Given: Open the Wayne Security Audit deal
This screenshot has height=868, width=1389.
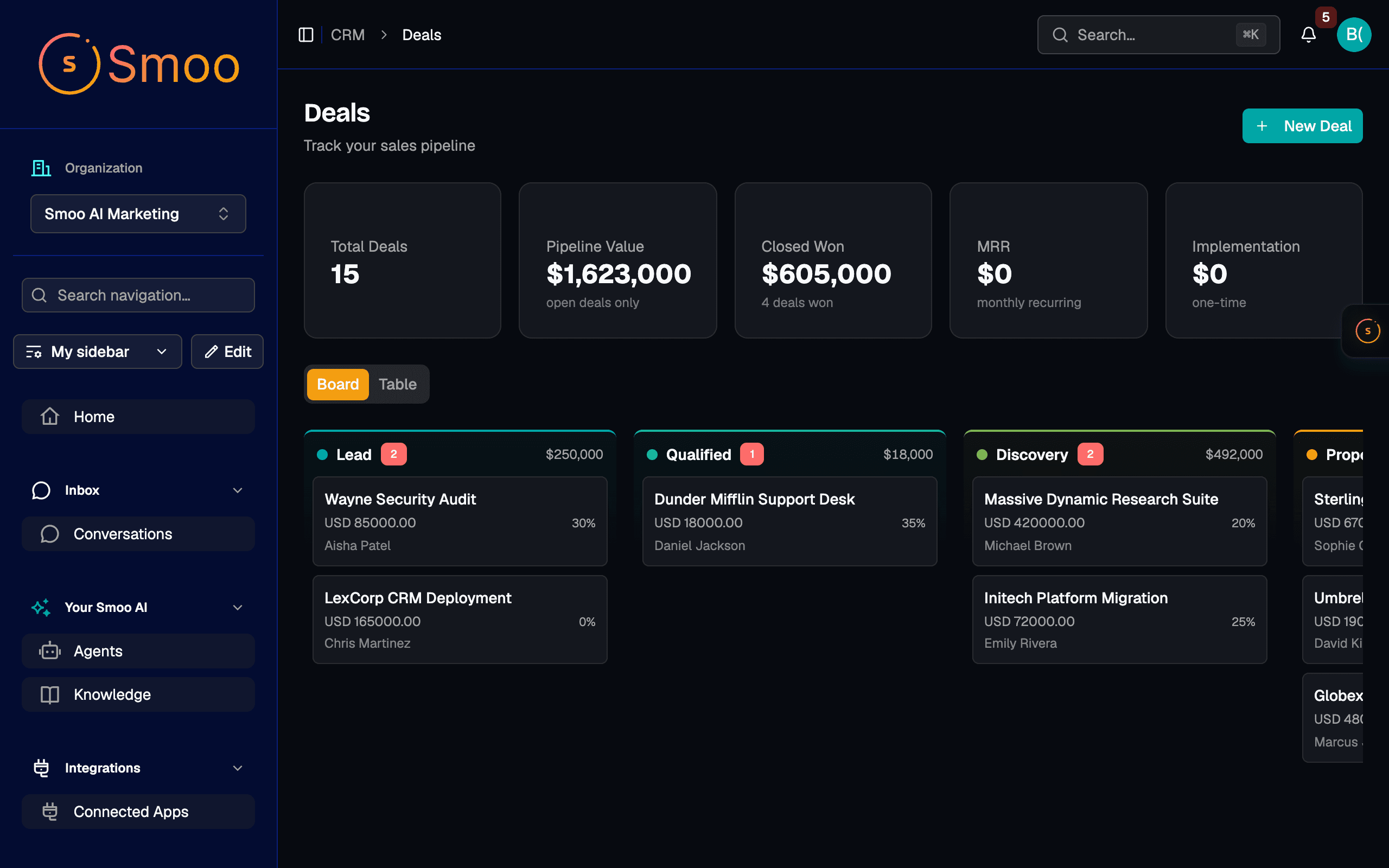Looking at the screenshot, I should 460,521.
